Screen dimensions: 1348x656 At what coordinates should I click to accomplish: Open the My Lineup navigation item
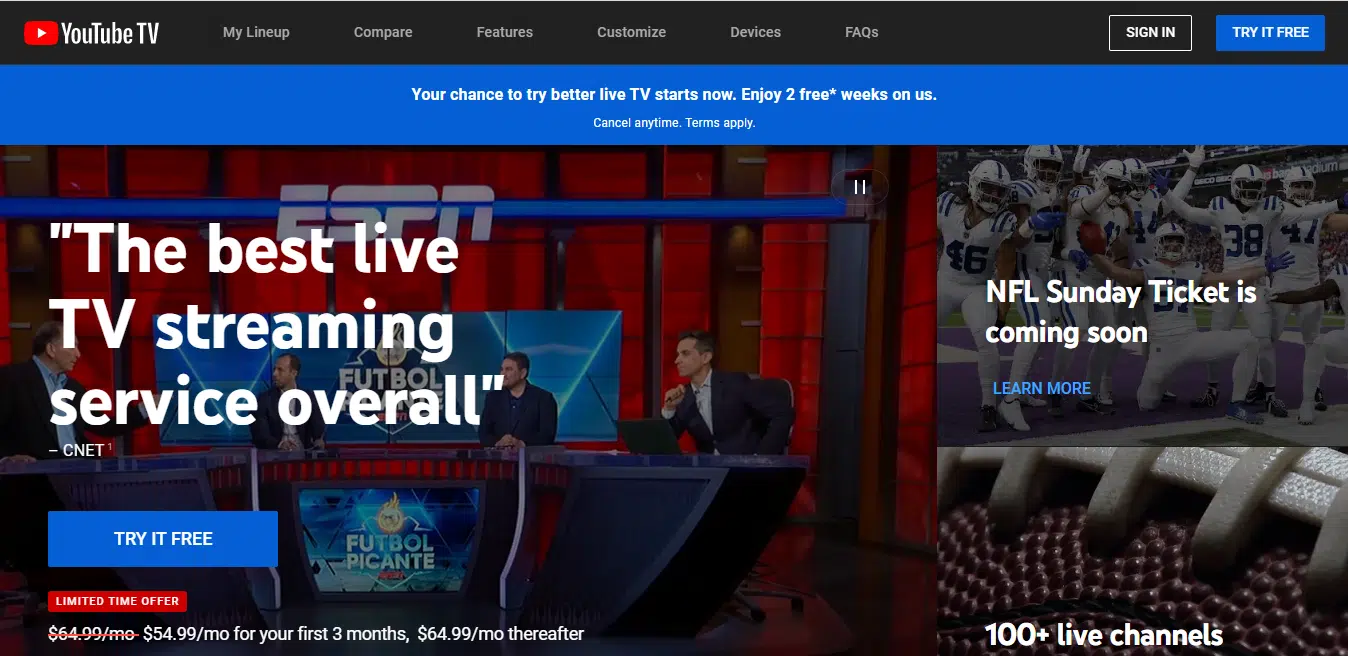255,32
